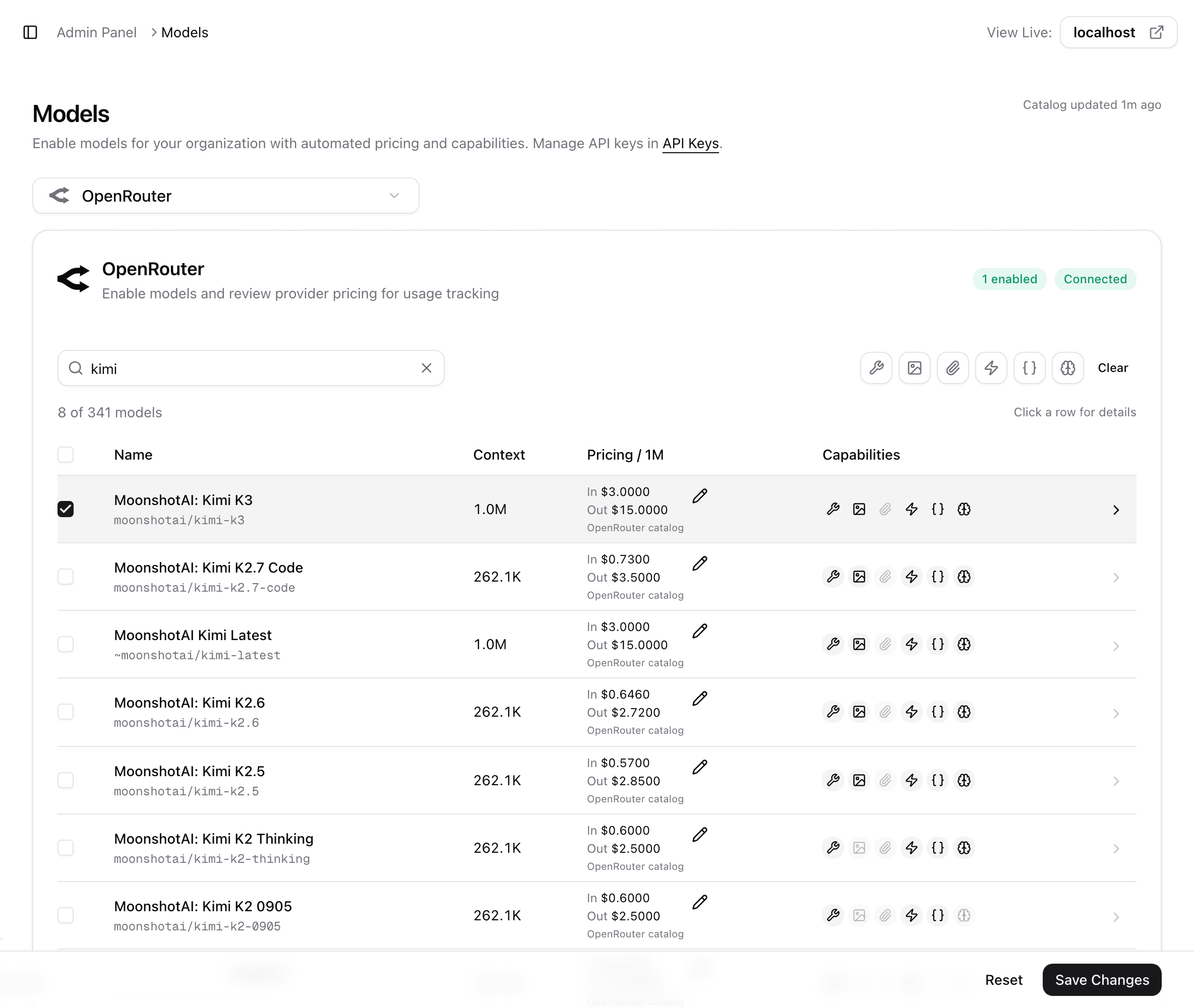Toggle the select-all models checkbox
The width and height of the screenshot is (1194, 1008).
[66, 455]
